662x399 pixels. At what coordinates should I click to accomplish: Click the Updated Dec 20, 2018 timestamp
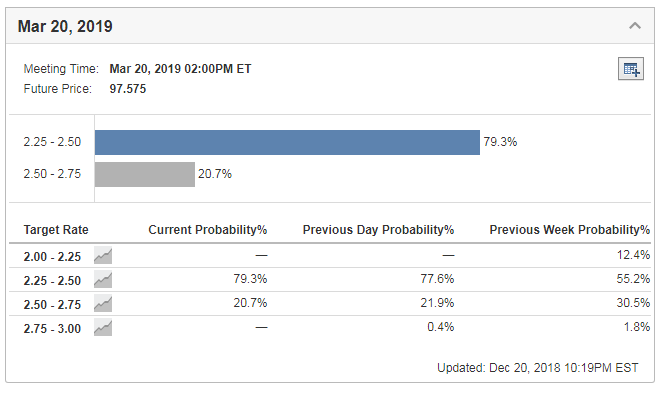point(537,368)
